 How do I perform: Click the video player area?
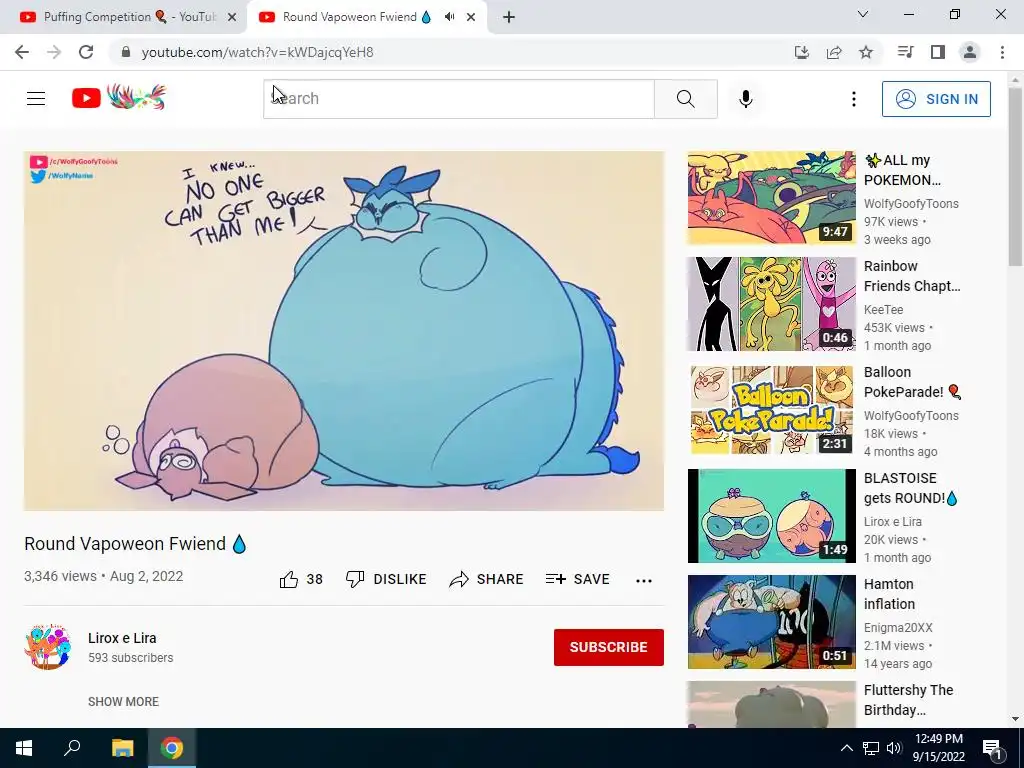pyautogui.click(x=344, y=330)
